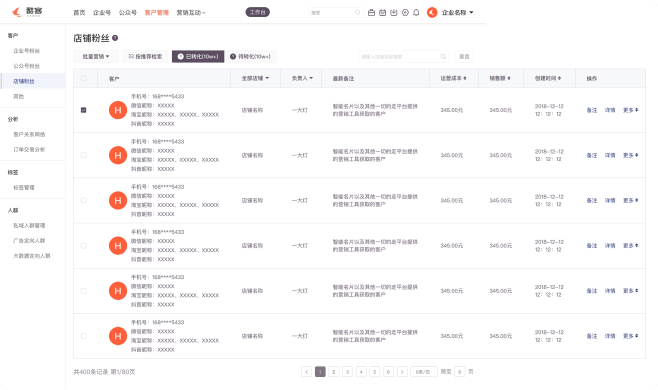658x390 pixels.
Task: Focus the store name search field
Action: (403, 57)
